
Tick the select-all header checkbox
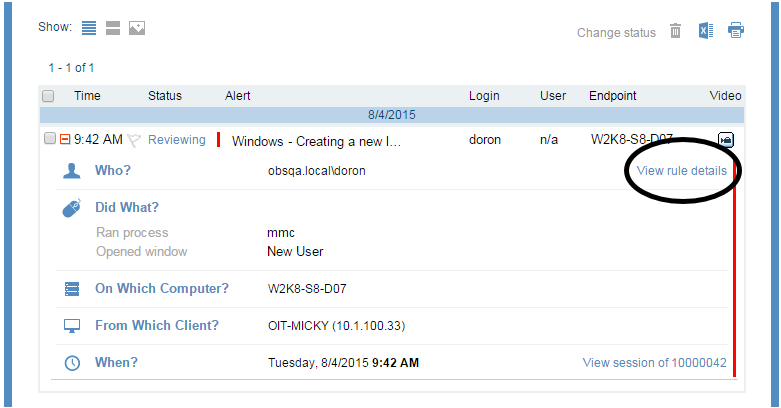(48, 97)
